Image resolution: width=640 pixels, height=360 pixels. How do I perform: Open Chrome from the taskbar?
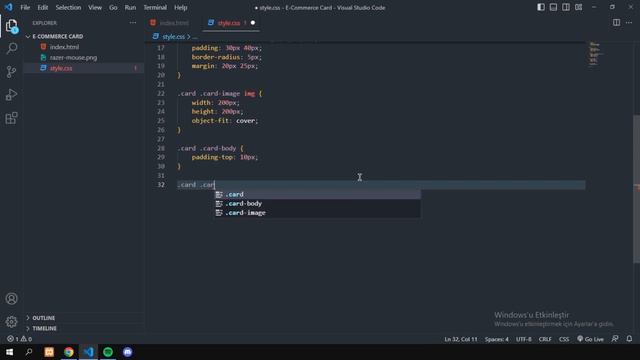click(x=69, y=352)
